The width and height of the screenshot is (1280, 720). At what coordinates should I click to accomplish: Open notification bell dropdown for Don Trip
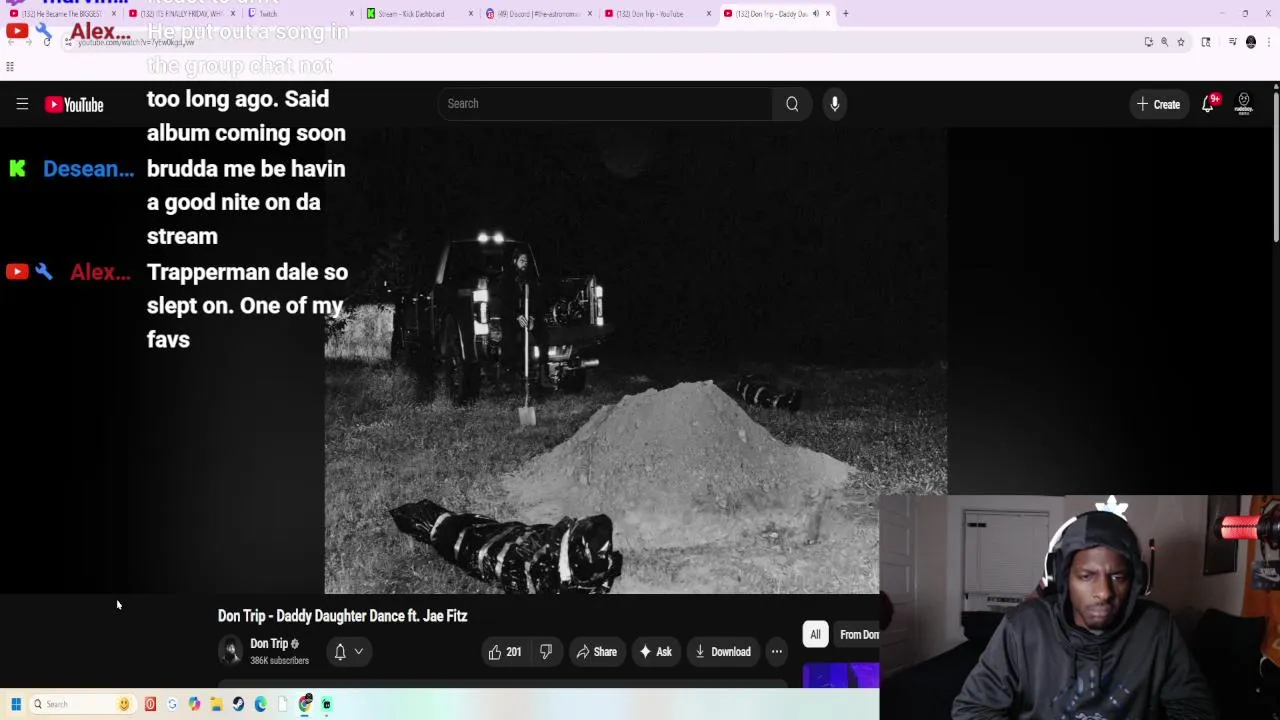tap(348, 652)
